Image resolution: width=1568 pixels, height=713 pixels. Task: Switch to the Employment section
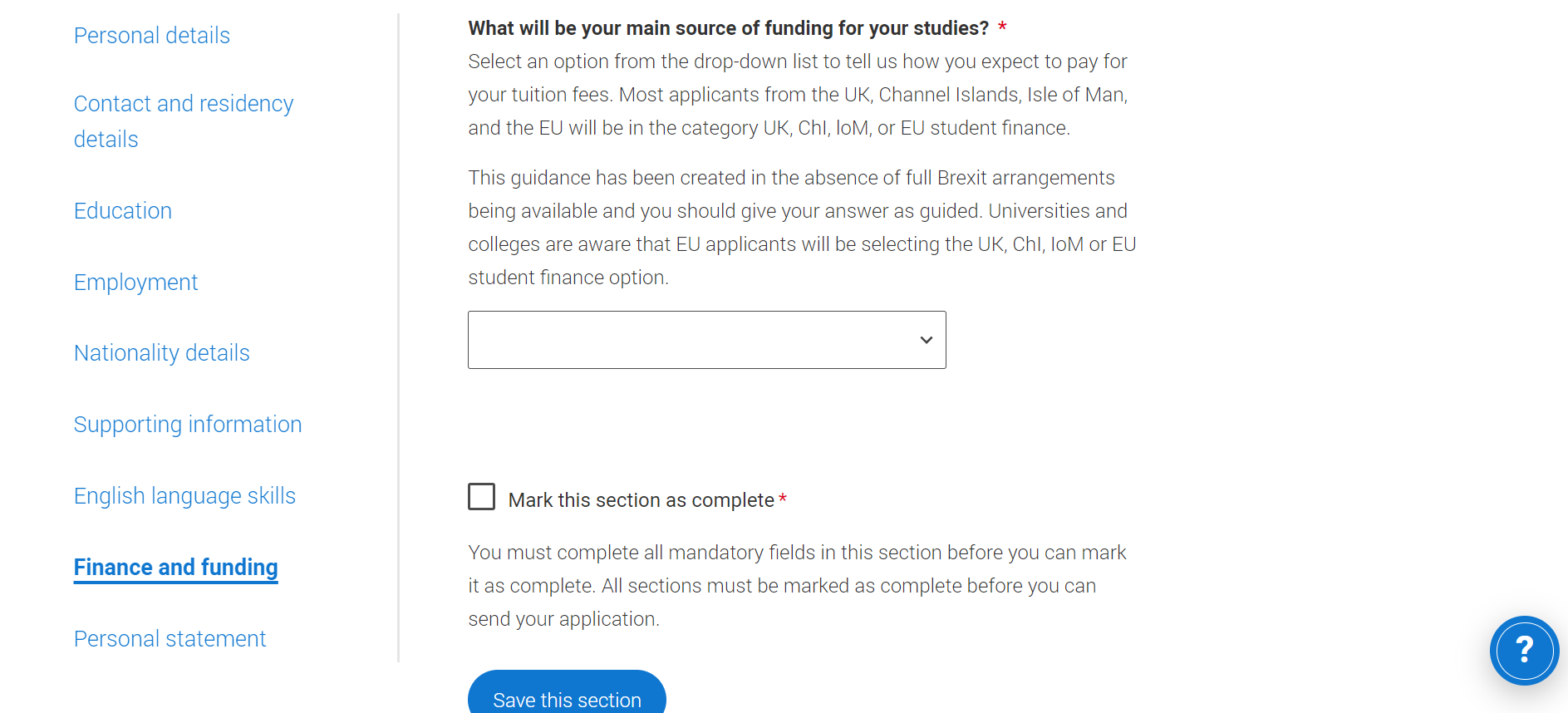(x=135, y=283)
